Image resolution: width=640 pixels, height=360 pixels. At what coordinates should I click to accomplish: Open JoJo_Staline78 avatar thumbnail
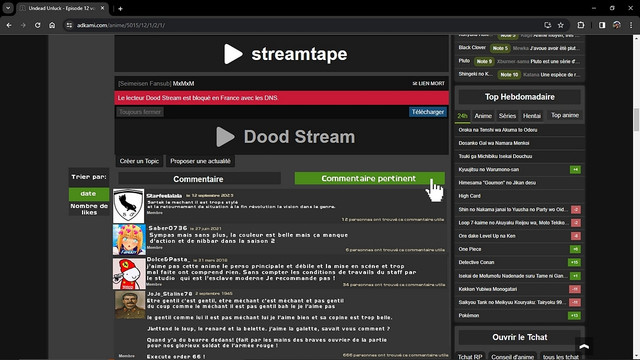click(x=130, y=304)
